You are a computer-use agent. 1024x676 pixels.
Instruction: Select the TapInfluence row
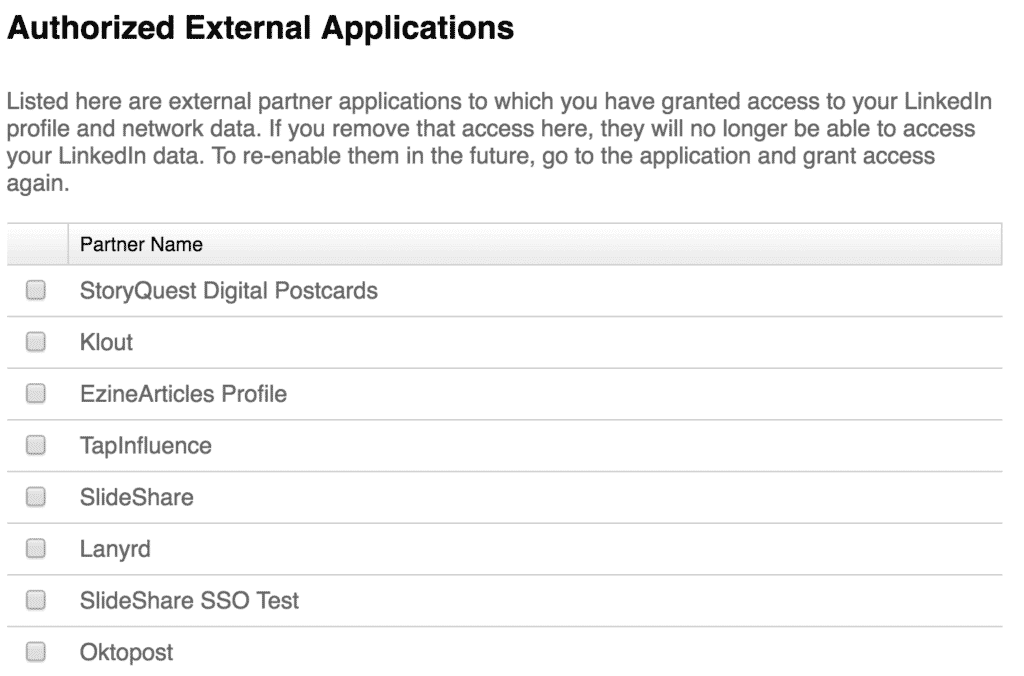[x=145, y=445]
